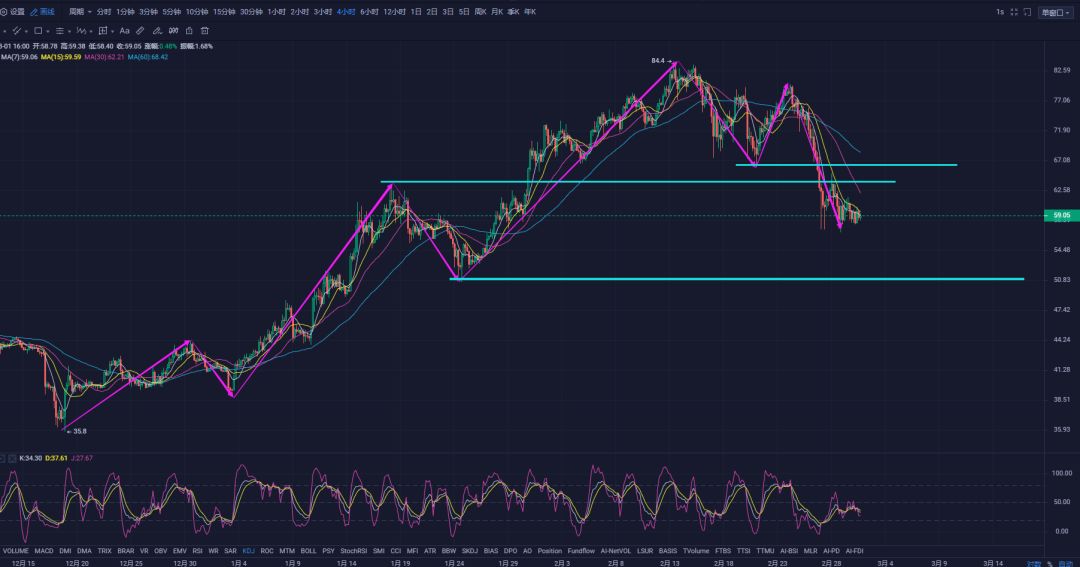Click the screenshot capture icon

1027,12
